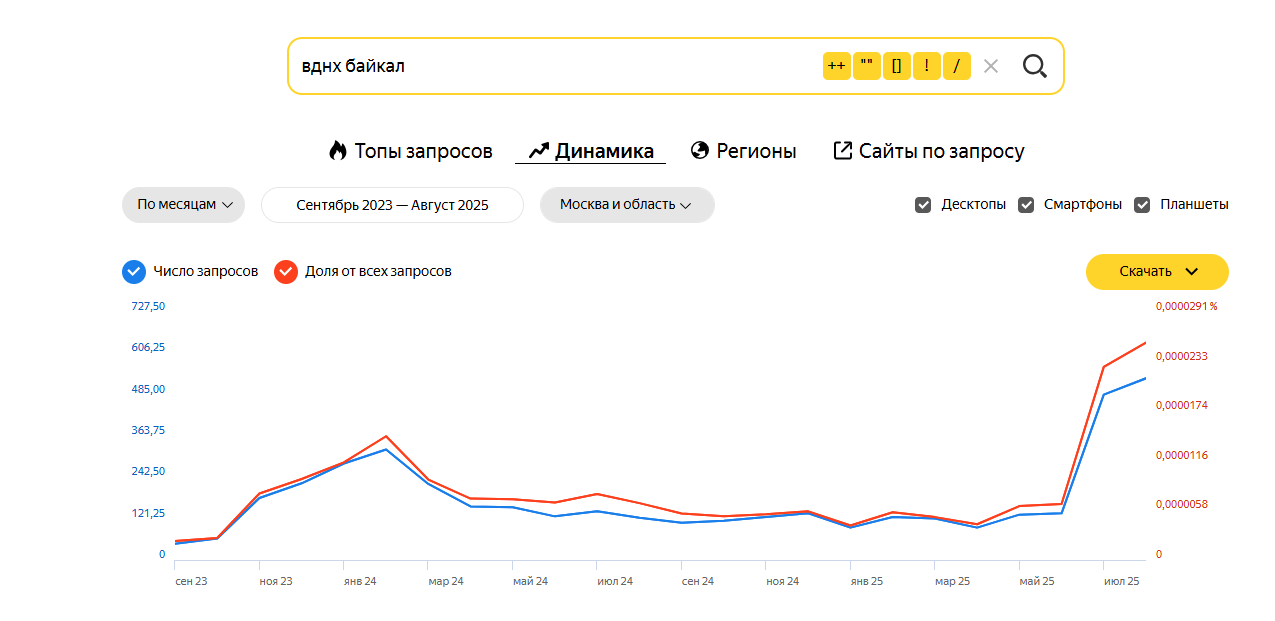Expand the Скачать download dropdown
This screenshot has height=621, width=1275.
(x=1157, y=271)
